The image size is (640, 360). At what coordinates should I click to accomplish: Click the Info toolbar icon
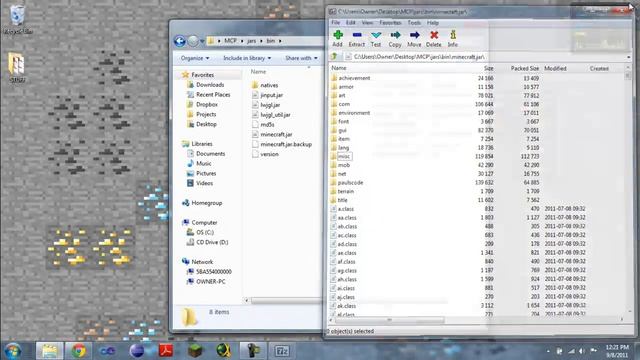pyautogui.click(x=453, y=39)
